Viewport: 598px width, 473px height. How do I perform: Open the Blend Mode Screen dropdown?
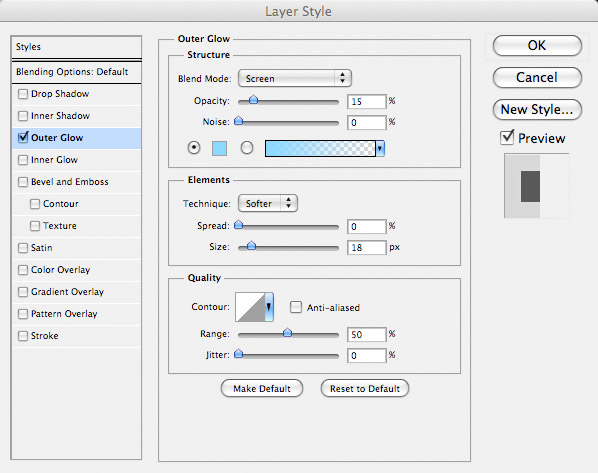pos(294,79)
